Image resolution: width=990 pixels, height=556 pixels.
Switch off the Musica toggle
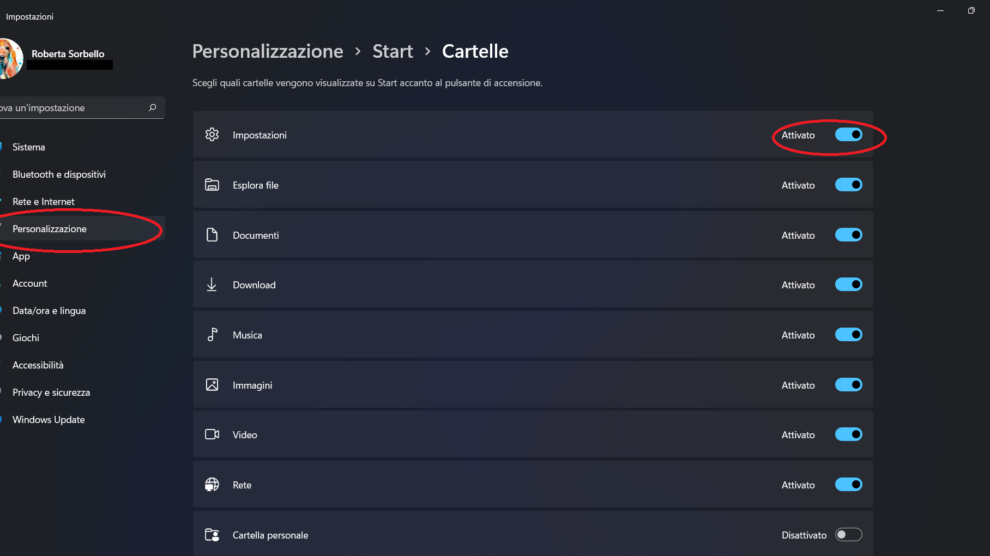pyautogui.click(x=848, y=335)
